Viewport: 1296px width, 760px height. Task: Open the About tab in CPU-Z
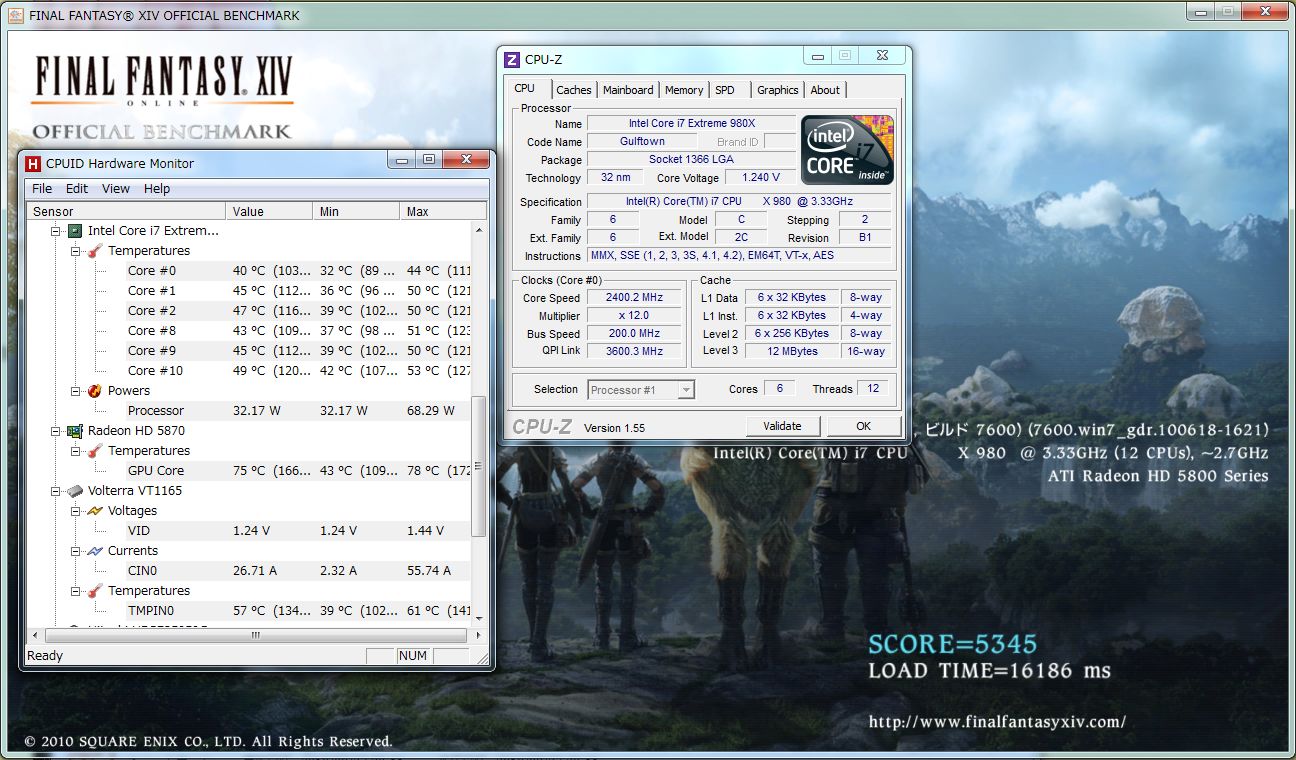tap(825, 90)
